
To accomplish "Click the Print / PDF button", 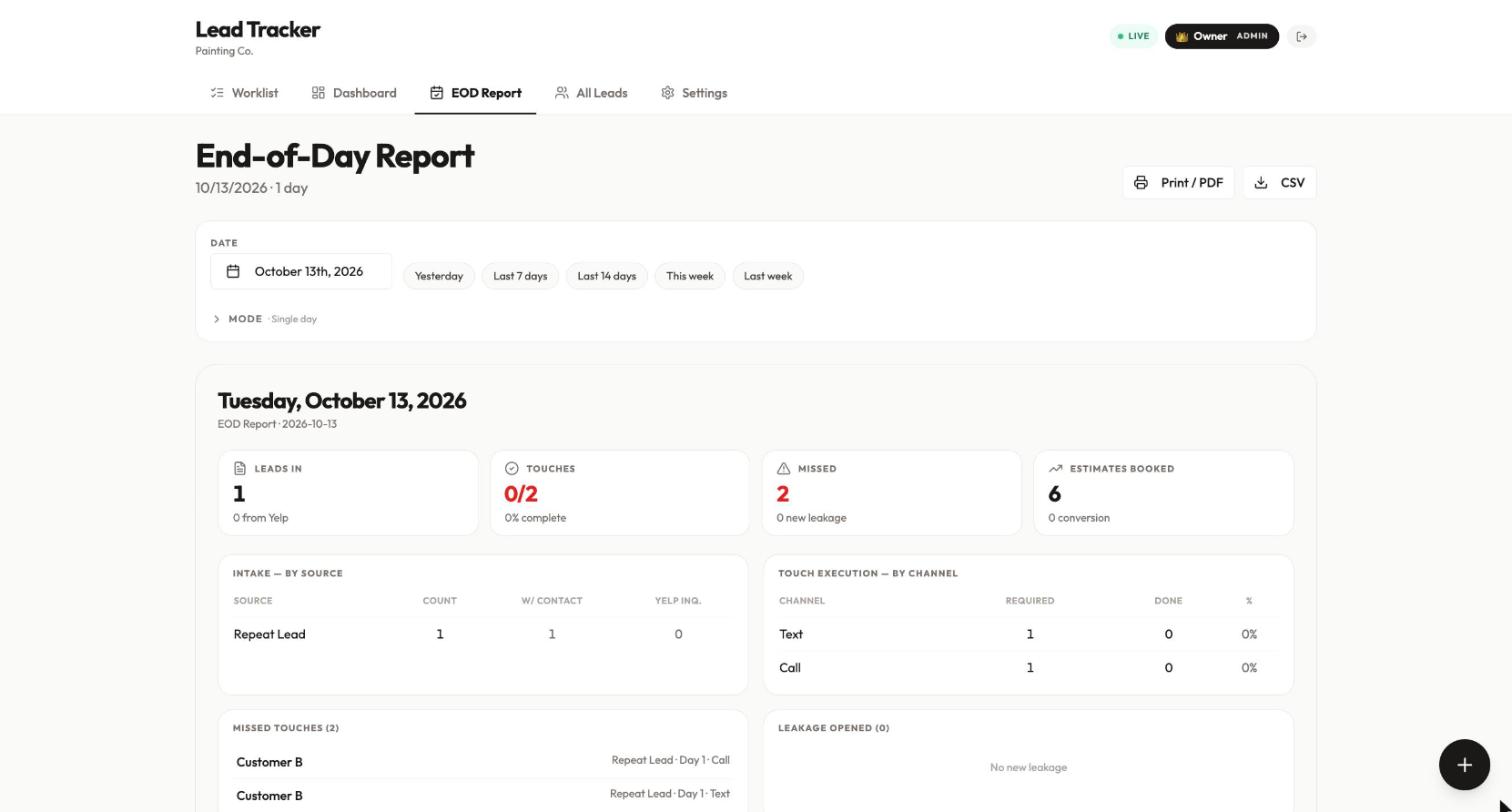I will coord(1178,183).
